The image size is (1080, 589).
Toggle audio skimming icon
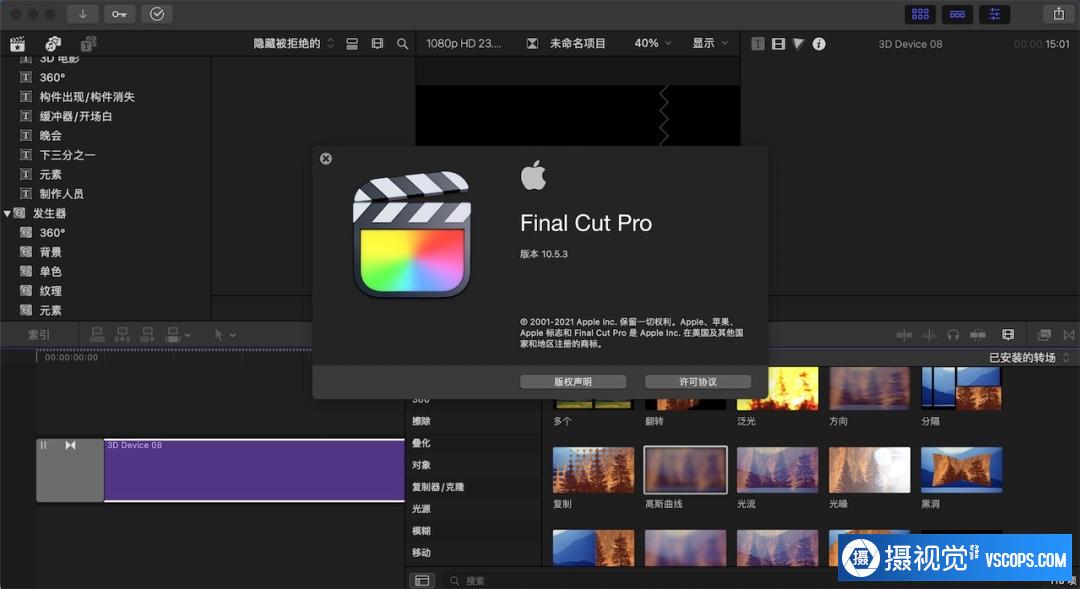[929, 335]
